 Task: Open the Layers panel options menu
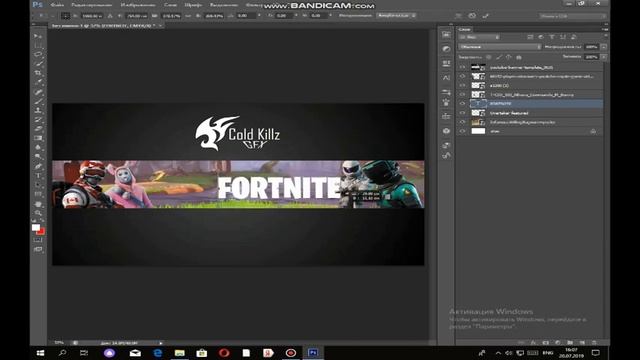click(604, 29)
